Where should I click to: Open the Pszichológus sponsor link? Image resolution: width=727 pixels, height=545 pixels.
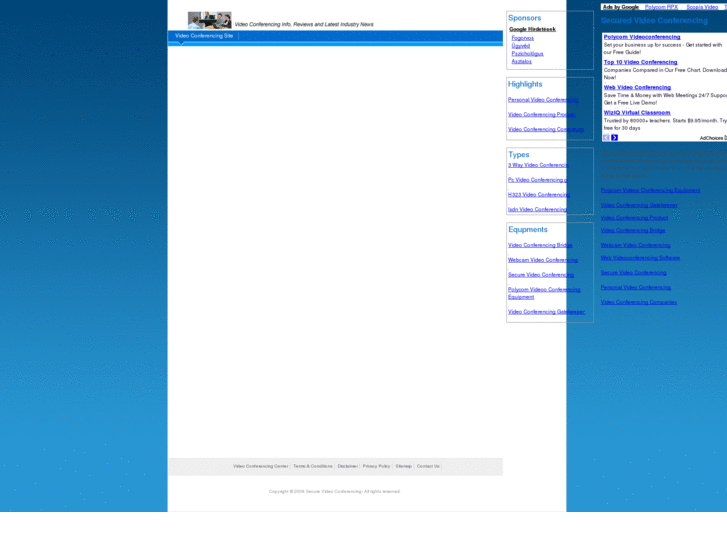click(x=527, y=54)
